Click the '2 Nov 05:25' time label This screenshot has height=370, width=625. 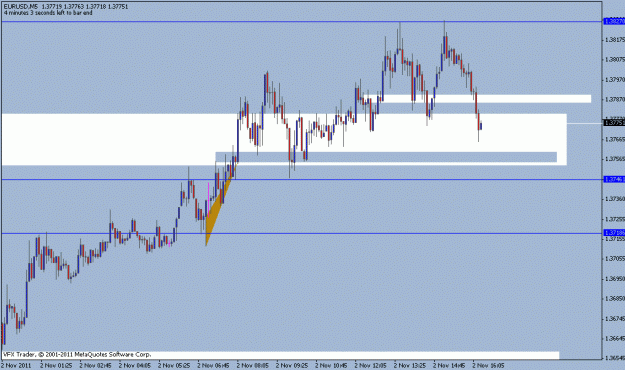tap(174, 365)
